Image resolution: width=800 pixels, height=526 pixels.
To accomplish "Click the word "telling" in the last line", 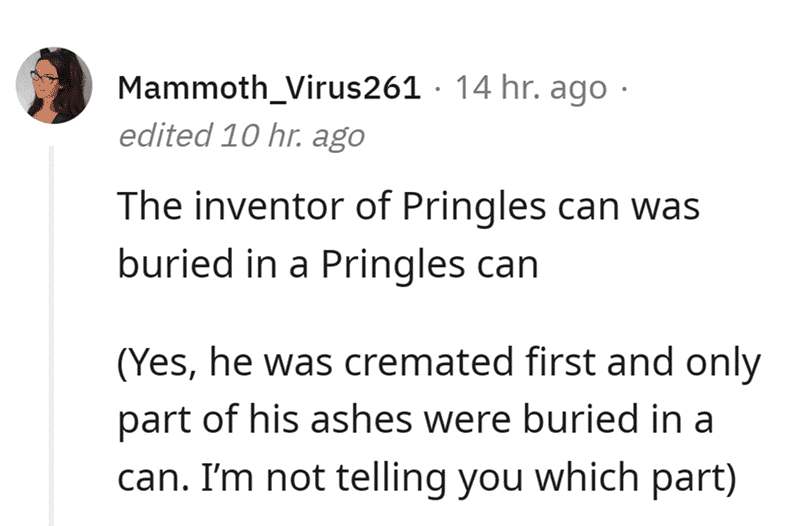I will point(390,478).
